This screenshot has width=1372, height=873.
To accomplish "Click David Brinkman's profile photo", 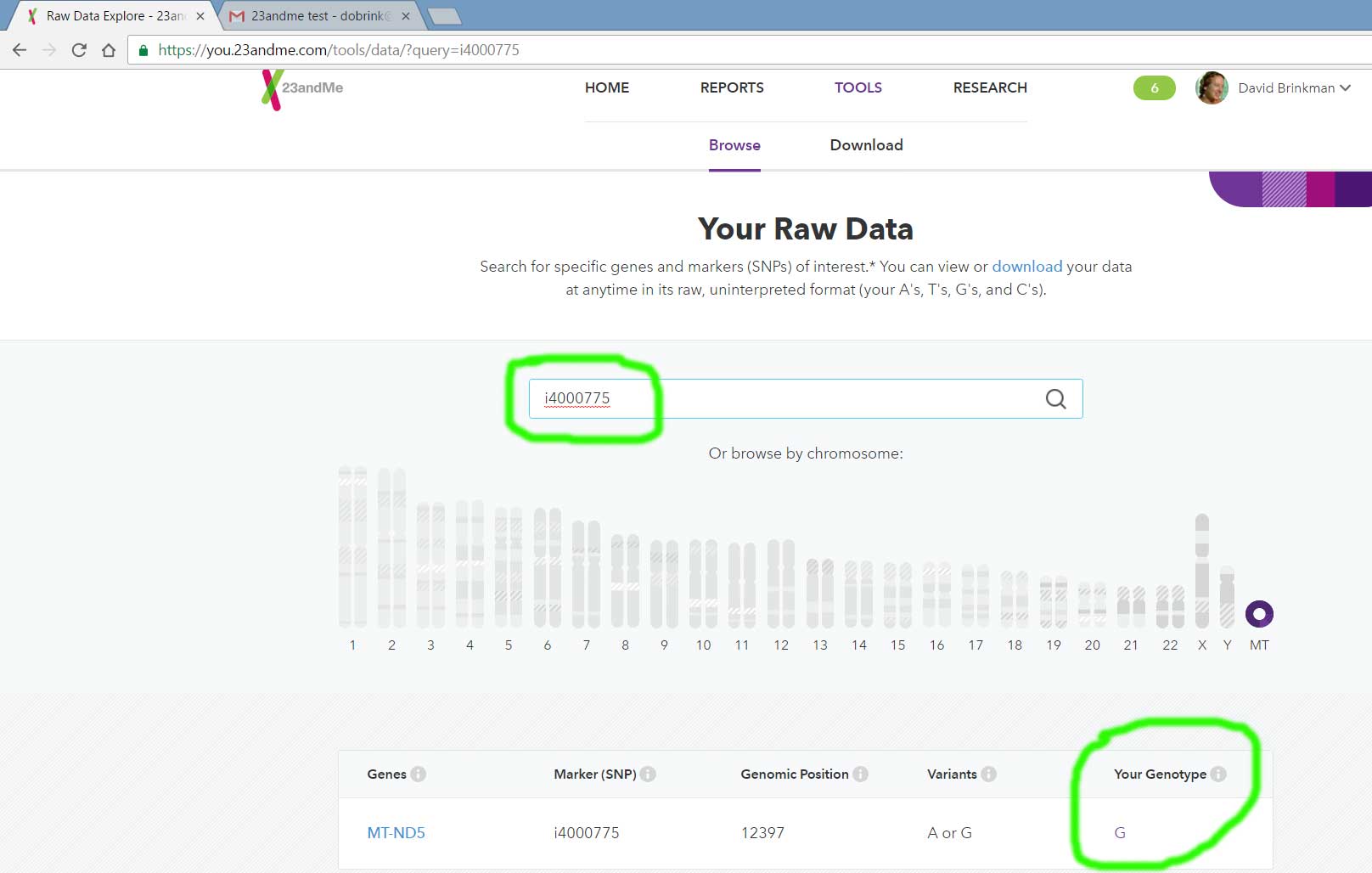I will [1212, 87].
